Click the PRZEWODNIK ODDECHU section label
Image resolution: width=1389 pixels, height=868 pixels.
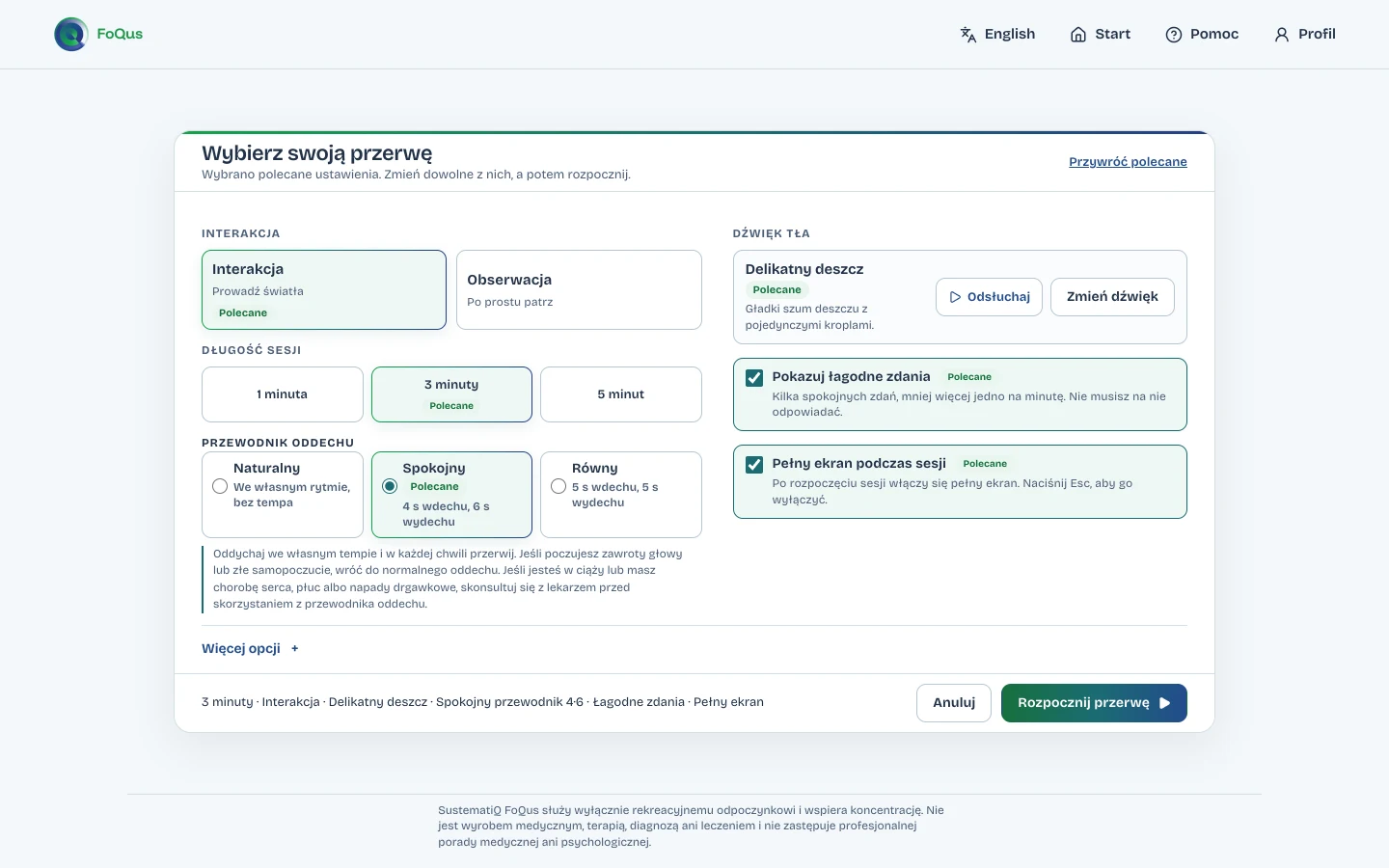click(278, 443)
